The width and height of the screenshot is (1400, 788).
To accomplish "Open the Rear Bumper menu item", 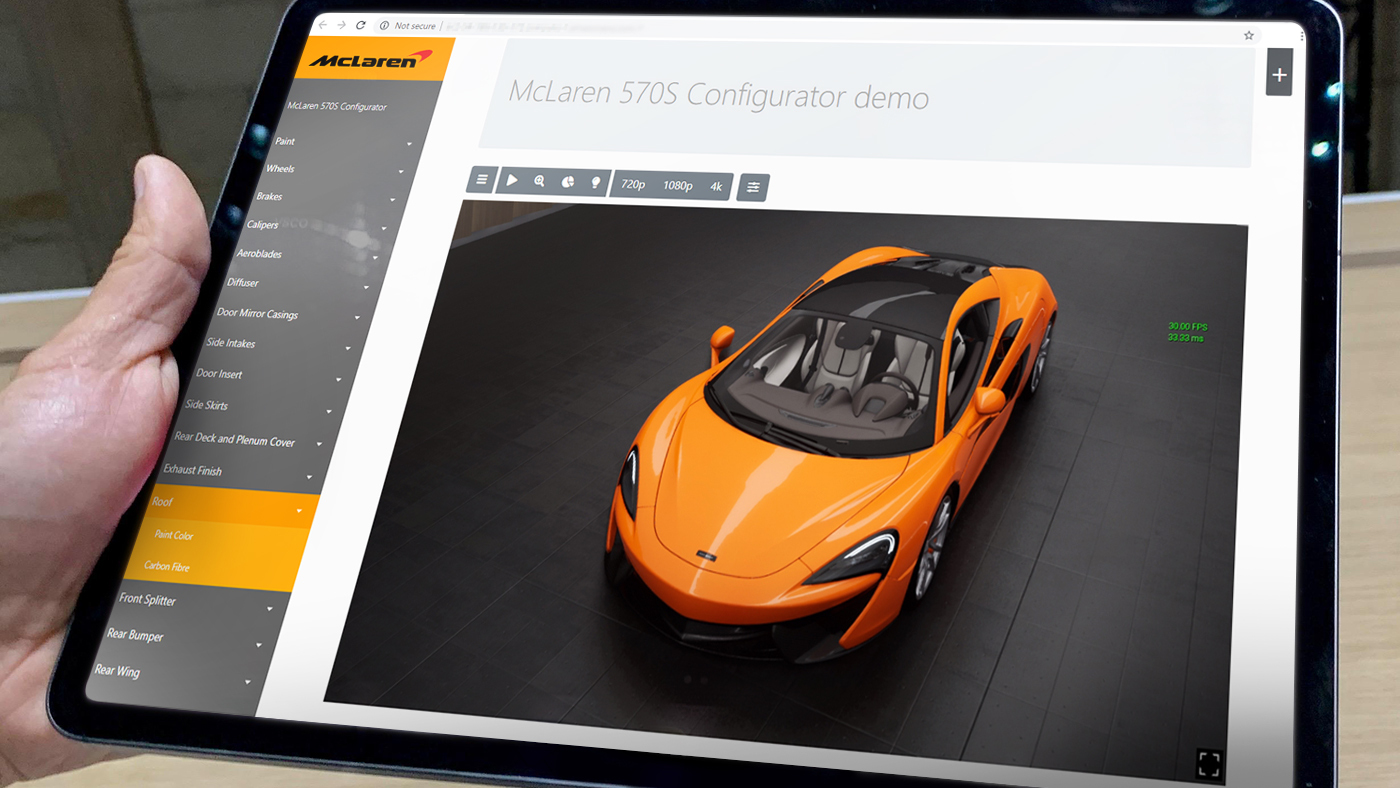I will pyautogui.click(x=135, y=634).
